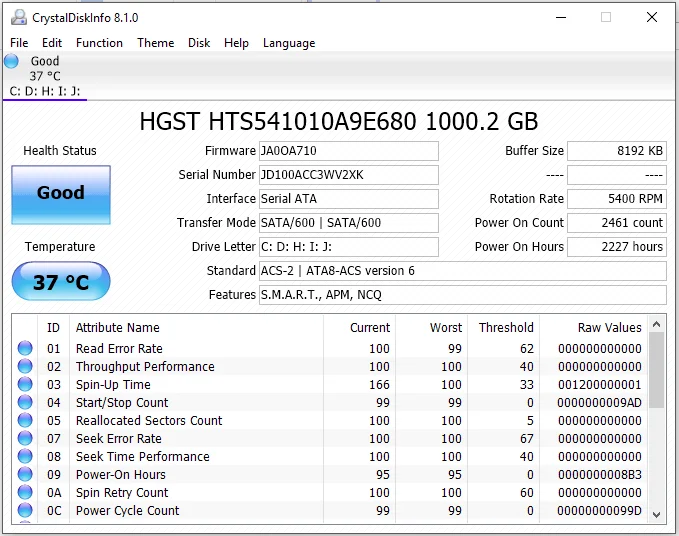
Task: Click the Interface field Serial ATA
Action: (349, 199)
